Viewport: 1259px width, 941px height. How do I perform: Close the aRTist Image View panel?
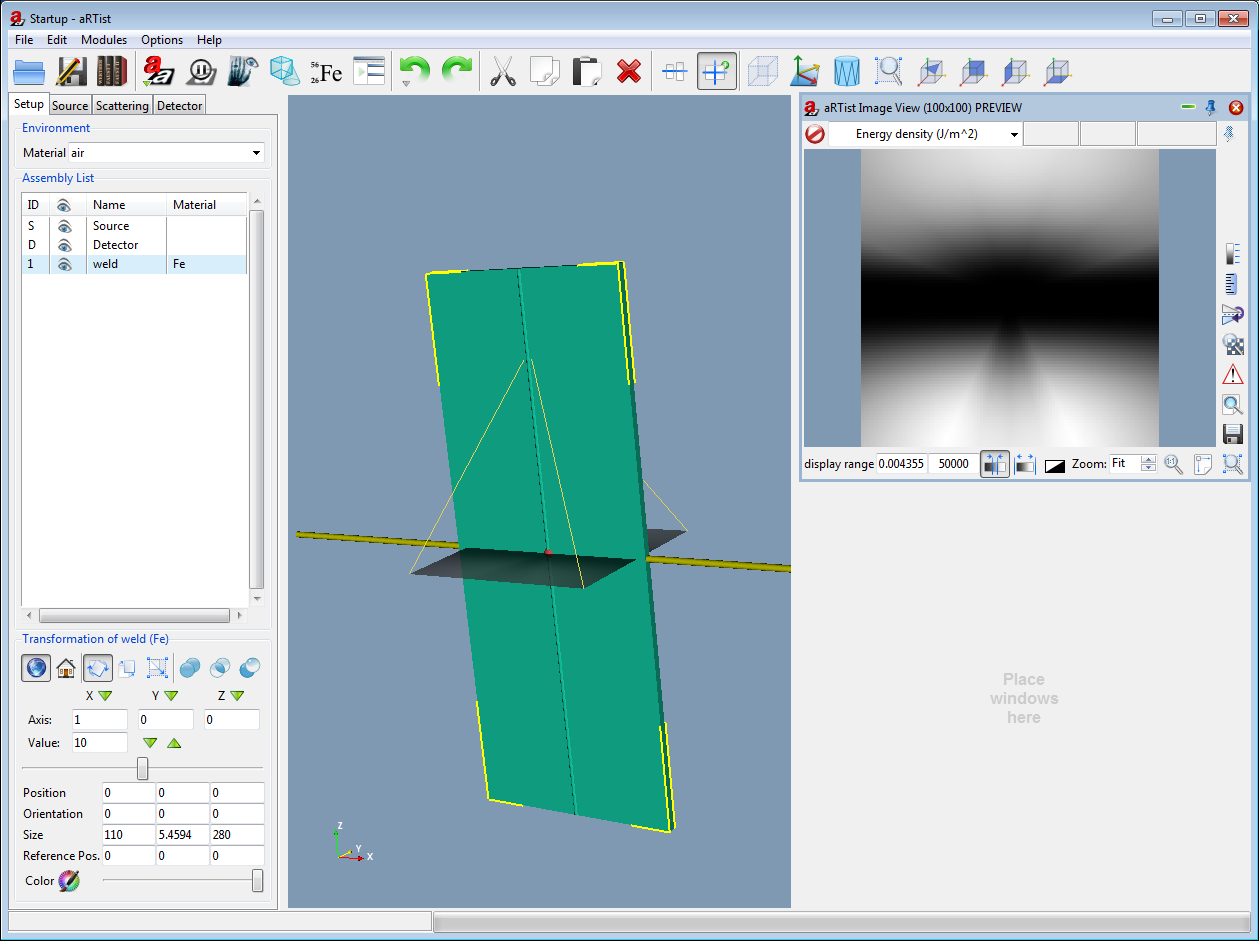coord(1236,107)
